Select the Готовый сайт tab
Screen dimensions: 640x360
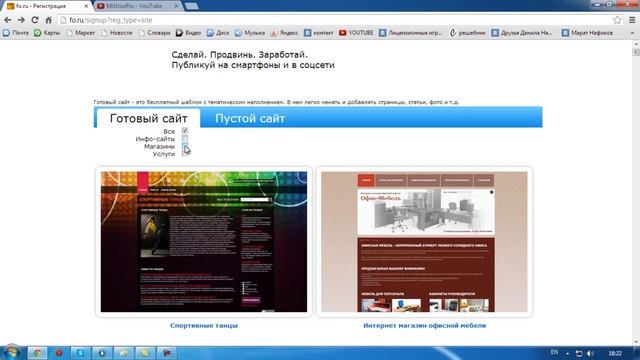pyautogui.click(x=149, y=118)
